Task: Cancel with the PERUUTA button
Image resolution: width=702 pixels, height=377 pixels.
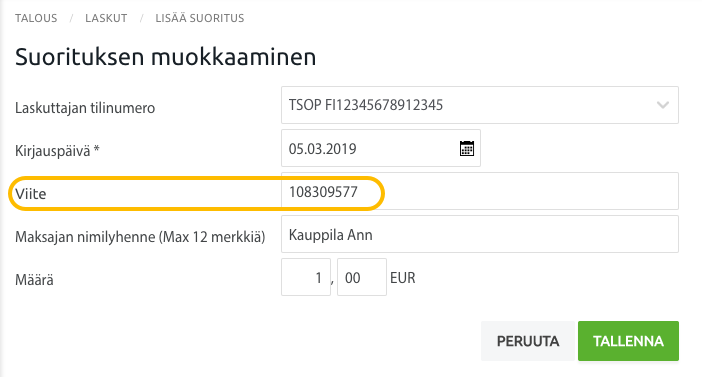Action: point(528,341)
